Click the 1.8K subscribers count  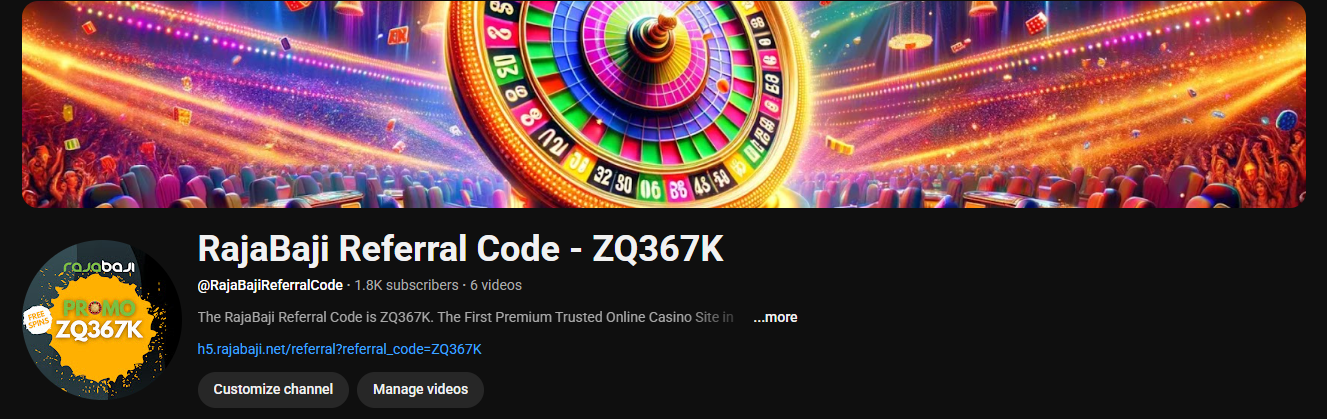click(x=406, y=285)
